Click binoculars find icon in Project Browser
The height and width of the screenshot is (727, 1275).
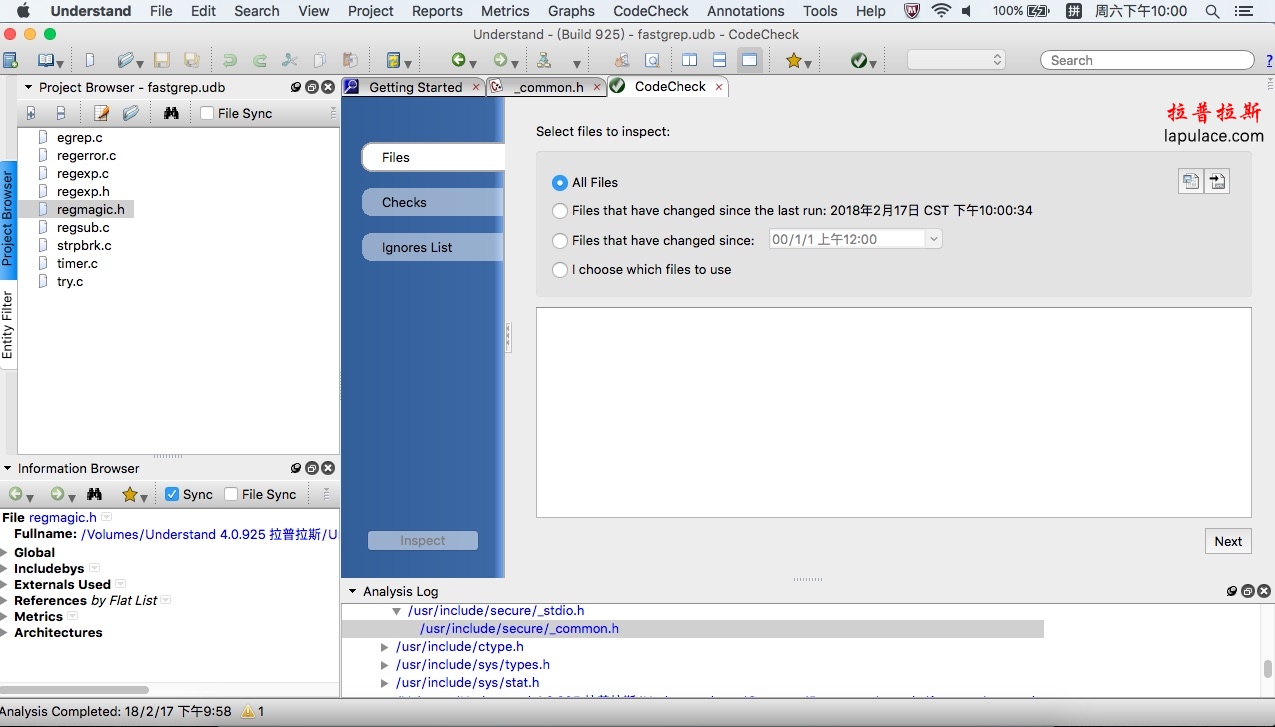pos(171,113)
